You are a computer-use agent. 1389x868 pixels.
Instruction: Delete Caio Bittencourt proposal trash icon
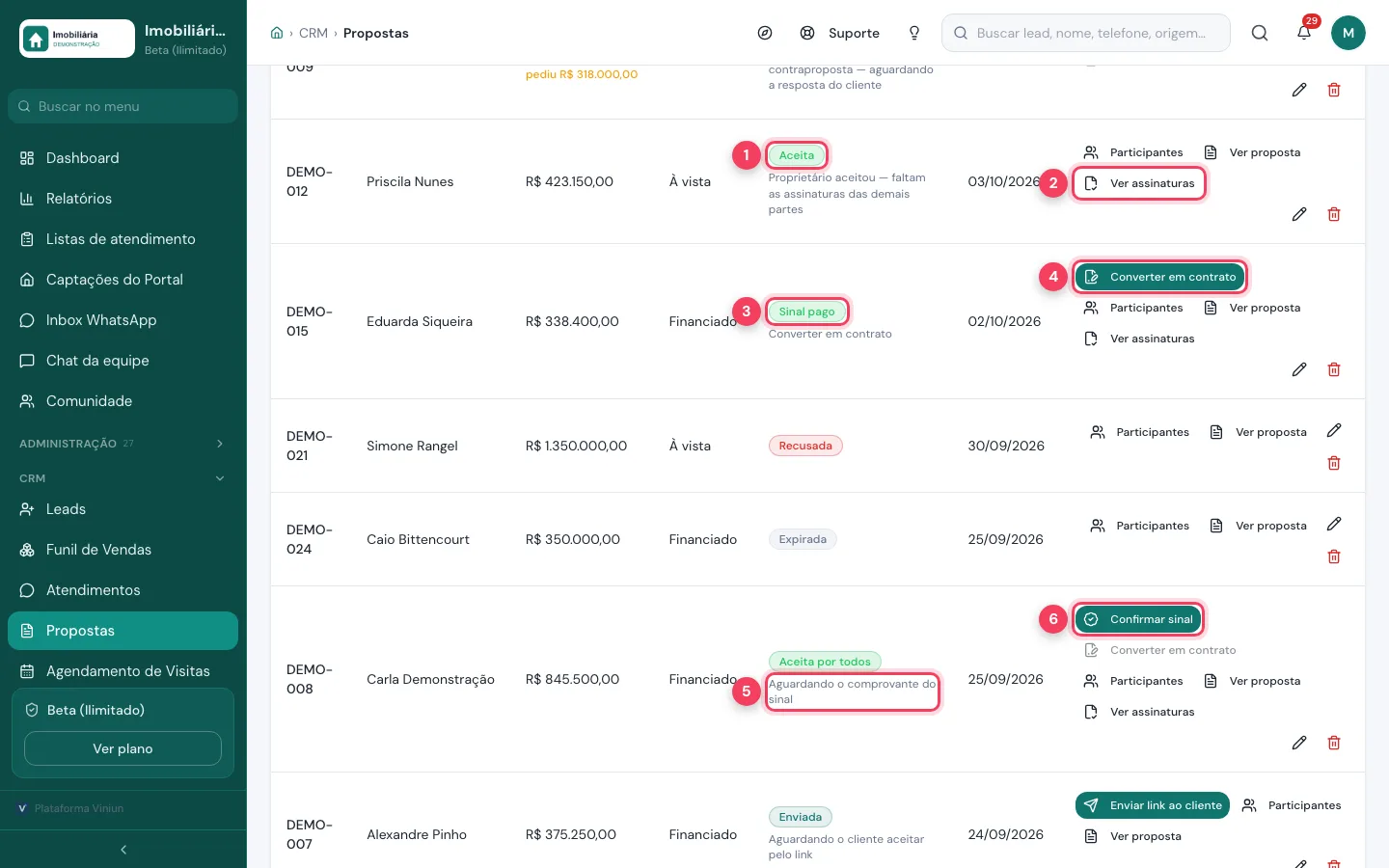tap(1334, 556)
